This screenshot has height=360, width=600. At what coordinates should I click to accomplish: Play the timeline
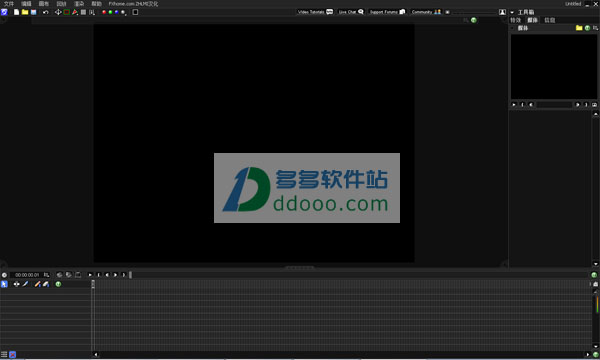tap(90, 275)
